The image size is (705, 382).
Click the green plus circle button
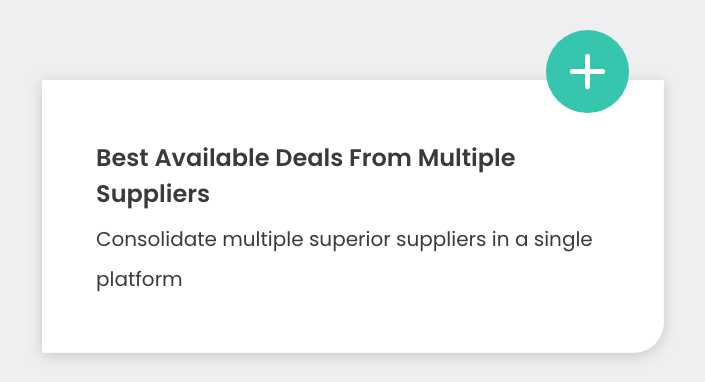587,71
